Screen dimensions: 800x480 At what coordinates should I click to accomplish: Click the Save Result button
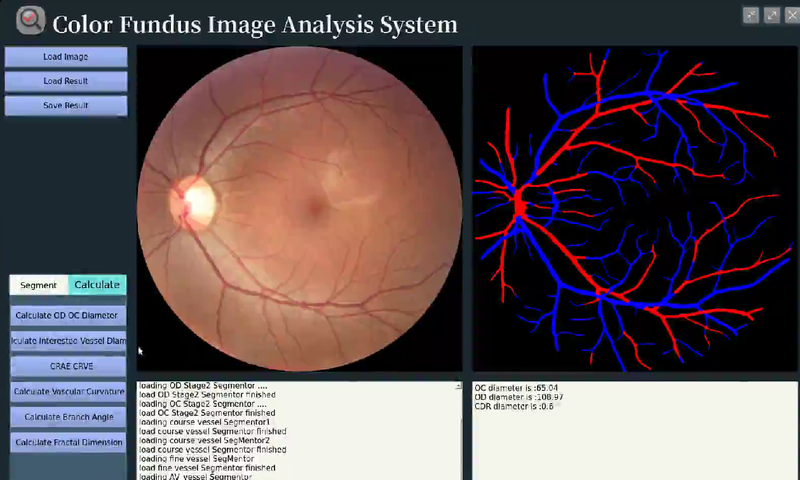coord(66,106)
